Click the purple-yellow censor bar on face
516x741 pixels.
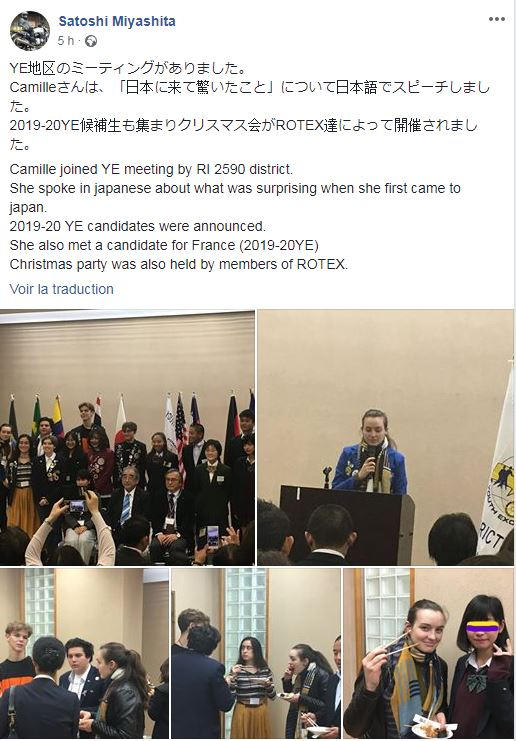[x=483, y=628]
